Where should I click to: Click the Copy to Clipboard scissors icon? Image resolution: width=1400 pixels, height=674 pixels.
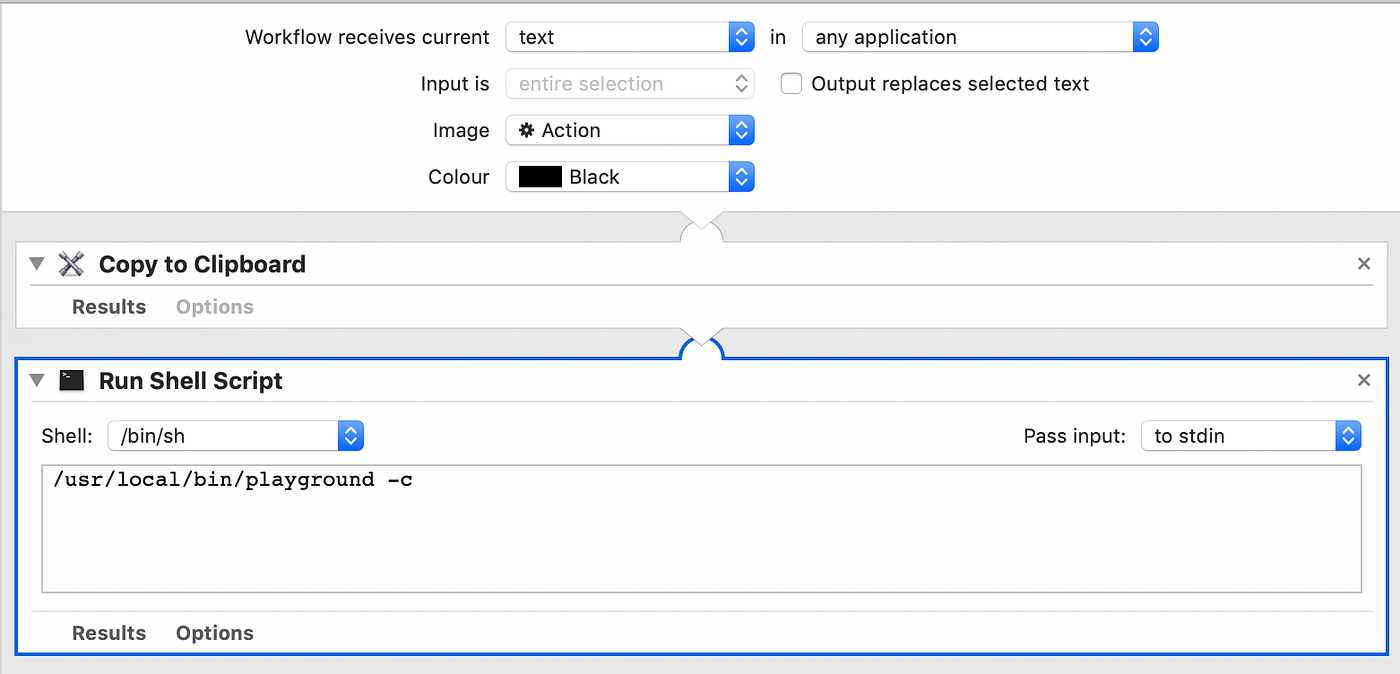(71, 264)
